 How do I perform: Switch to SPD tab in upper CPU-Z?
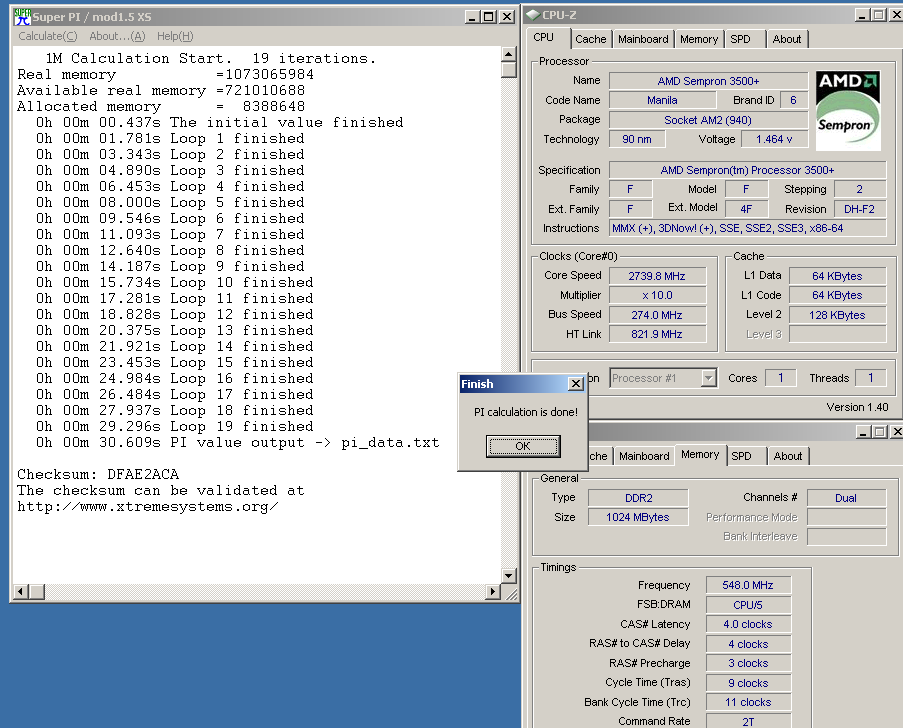[741, 39]
